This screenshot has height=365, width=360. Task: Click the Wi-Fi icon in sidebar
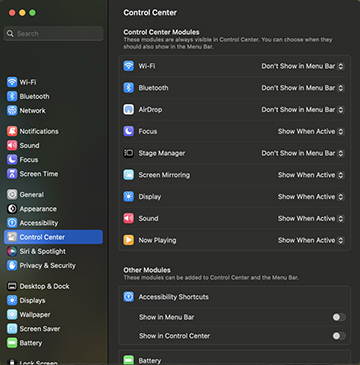(x=12, y=82)
